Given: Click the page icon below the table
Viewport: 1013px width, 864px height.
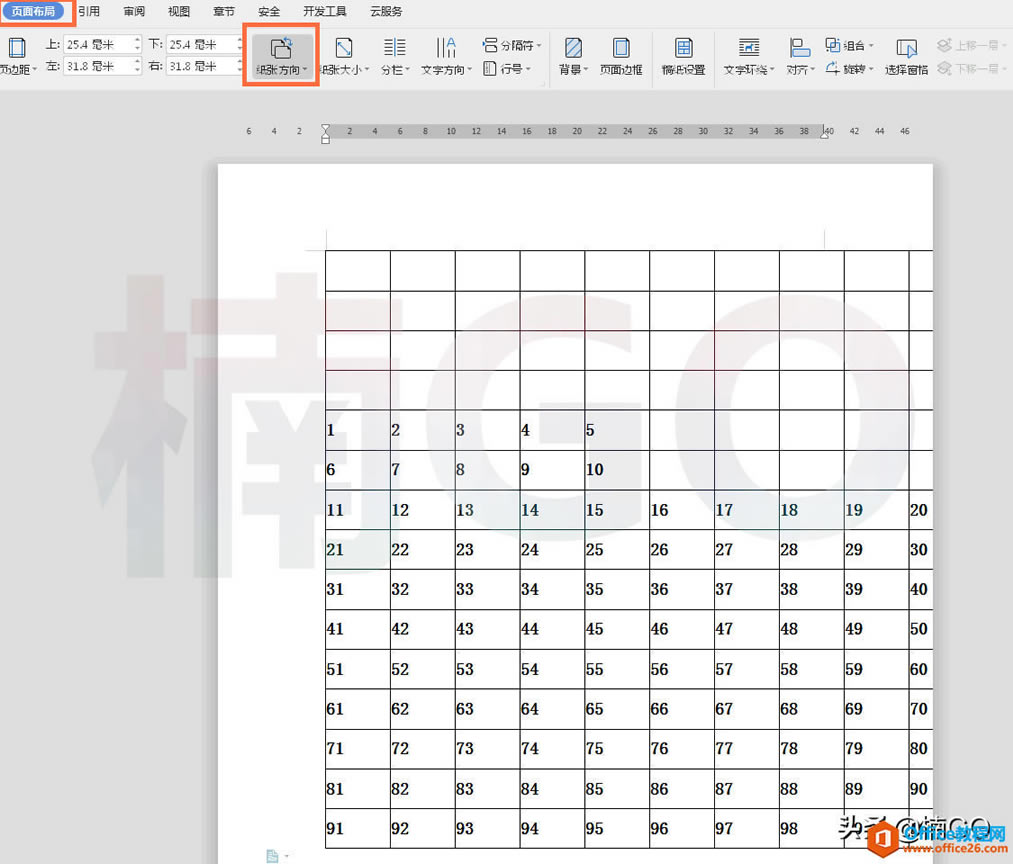Looking at the screenshot, I should [x=273, y=856].
